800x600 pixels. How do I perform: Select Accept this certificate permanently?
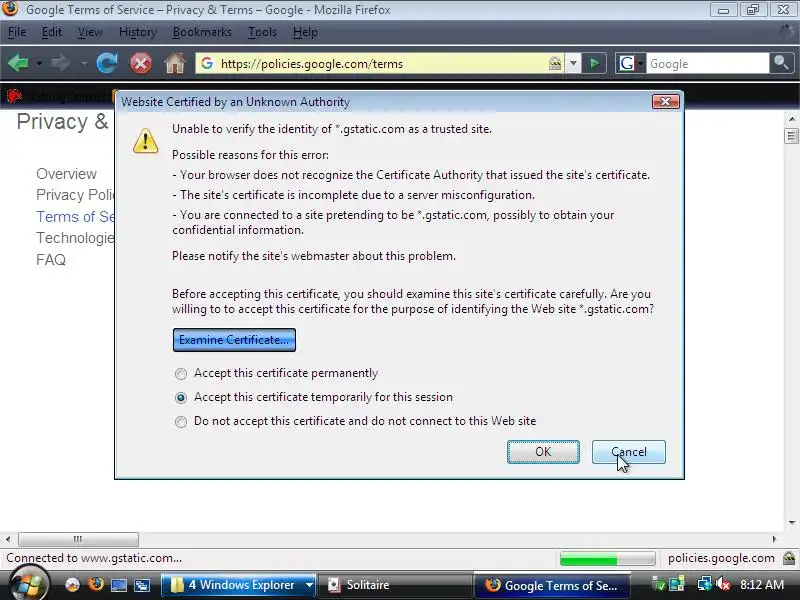pos(181,373)
